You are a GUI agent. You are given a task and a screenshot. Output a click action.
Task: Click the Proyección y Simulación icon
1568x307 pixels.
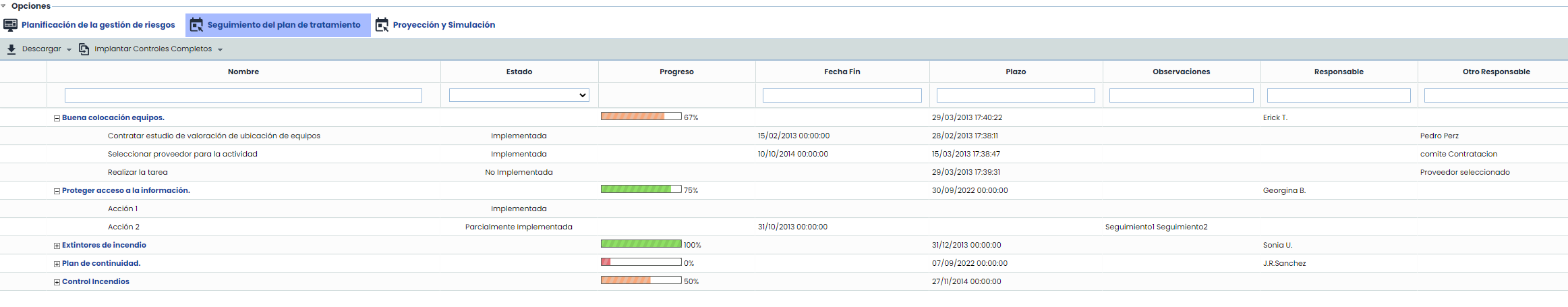[x=382, y=25]
